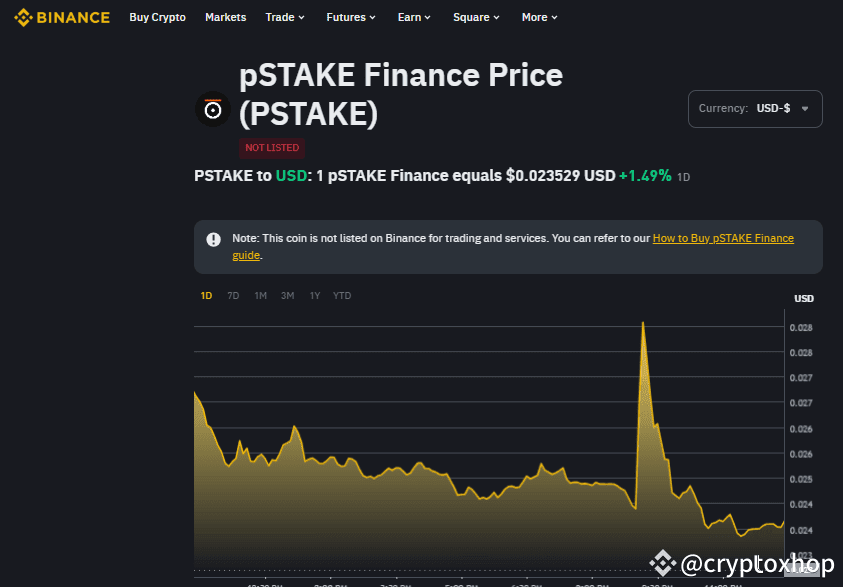This screenshot has width=843, height=587.
Task: Click the exclamation info icon in note
Action: click(213, 239)
